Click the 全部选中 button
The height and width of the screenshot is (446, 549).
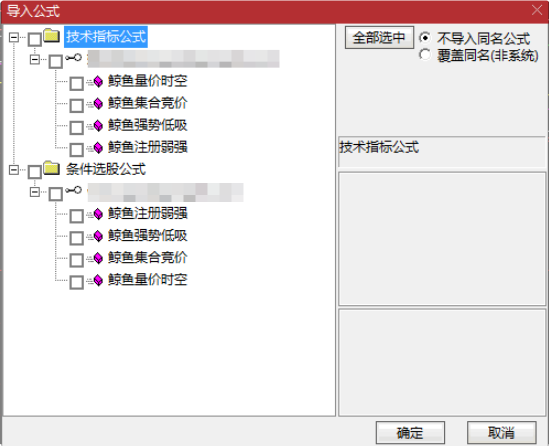pos(379,37)
